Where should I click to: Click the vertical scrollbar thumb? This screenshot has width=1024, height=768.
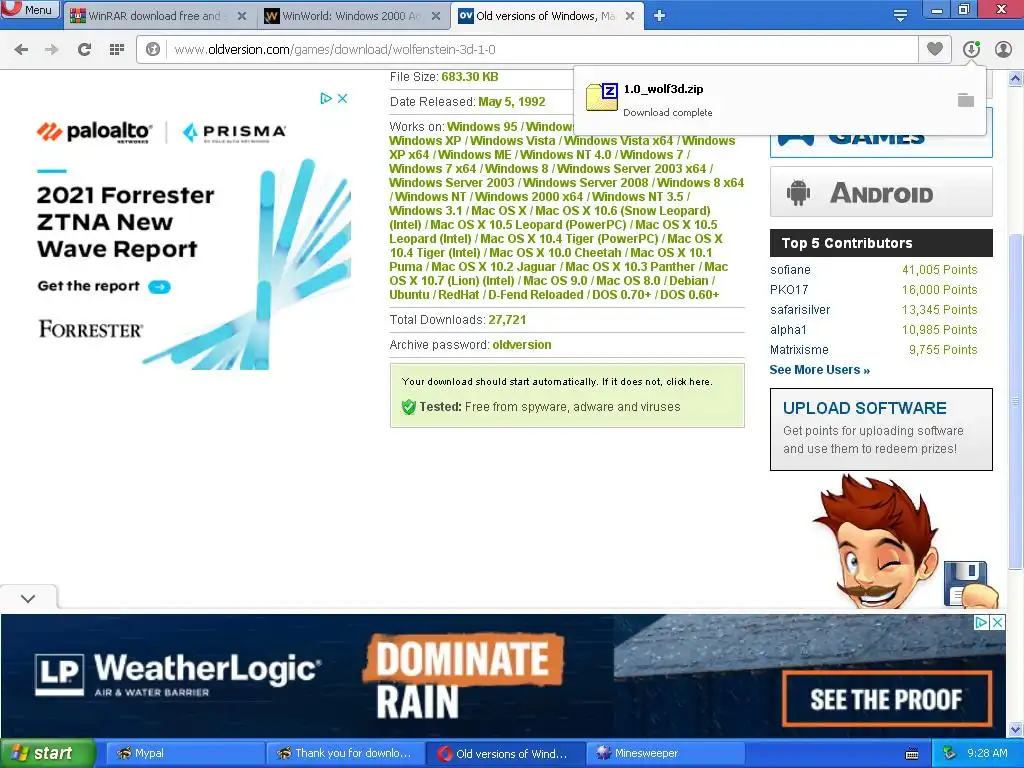pos(1016,404)
